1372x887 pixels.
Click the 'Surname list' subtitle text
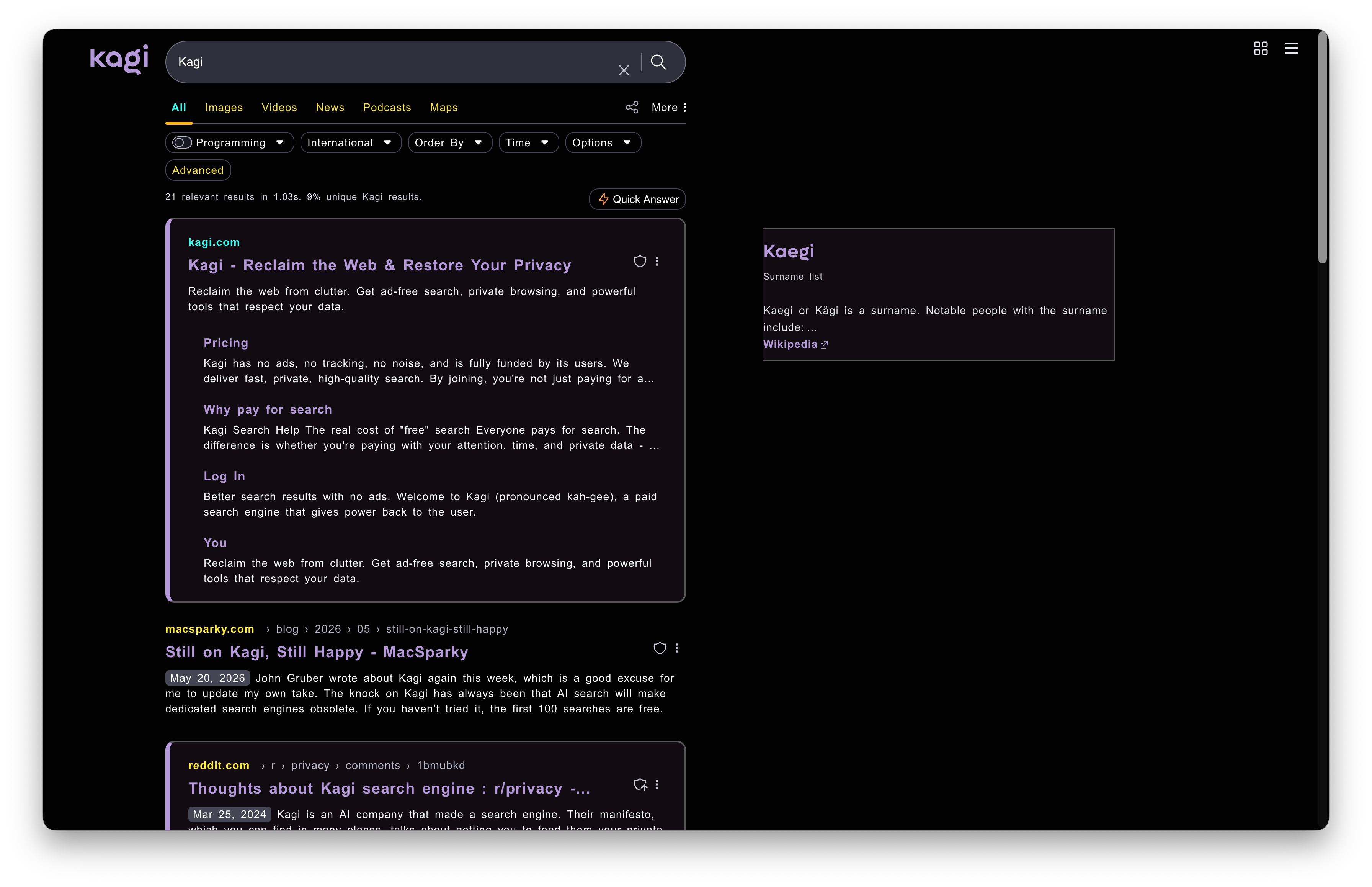[x=793, y=277]
